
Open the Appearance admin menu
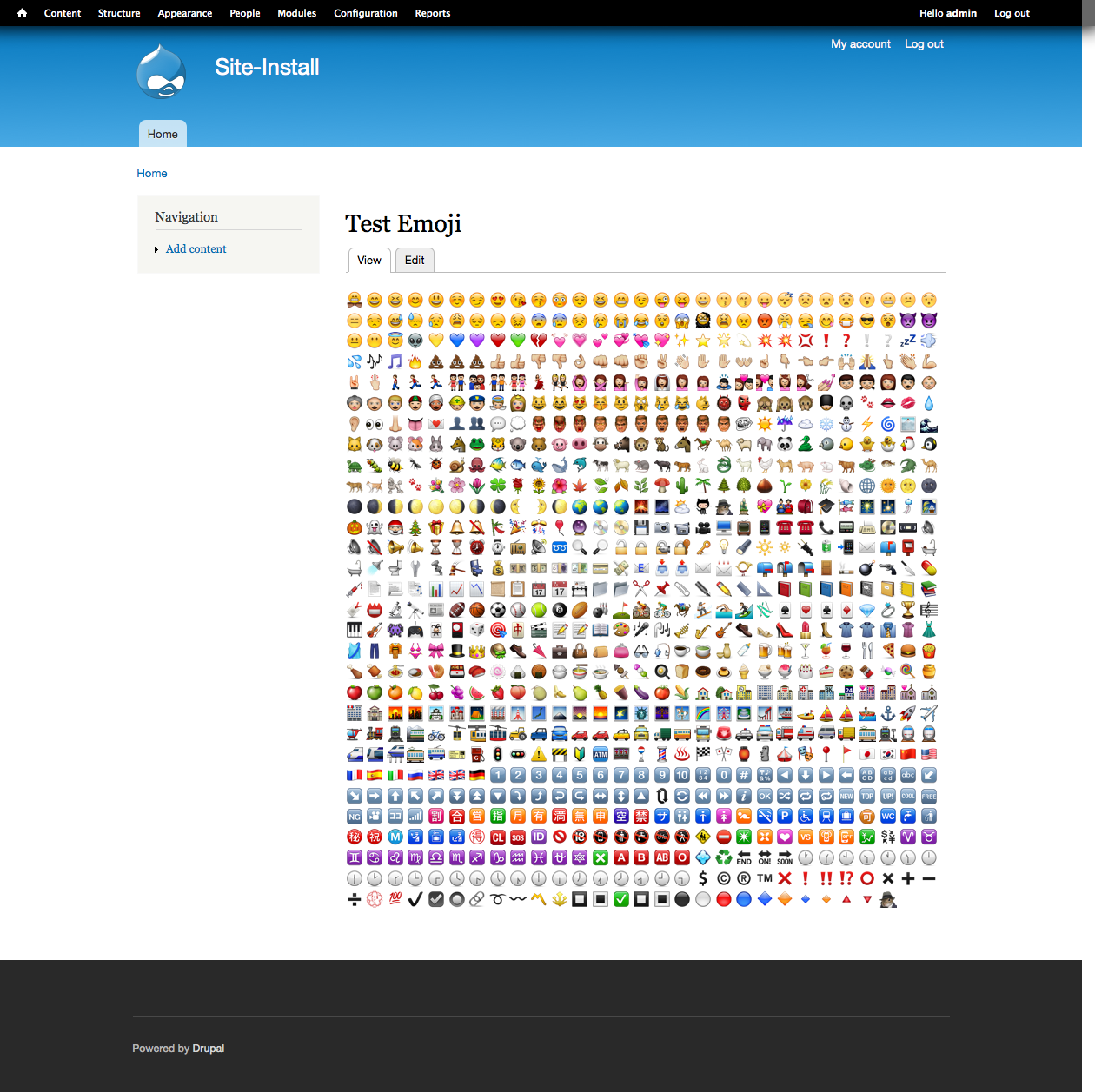185,13
